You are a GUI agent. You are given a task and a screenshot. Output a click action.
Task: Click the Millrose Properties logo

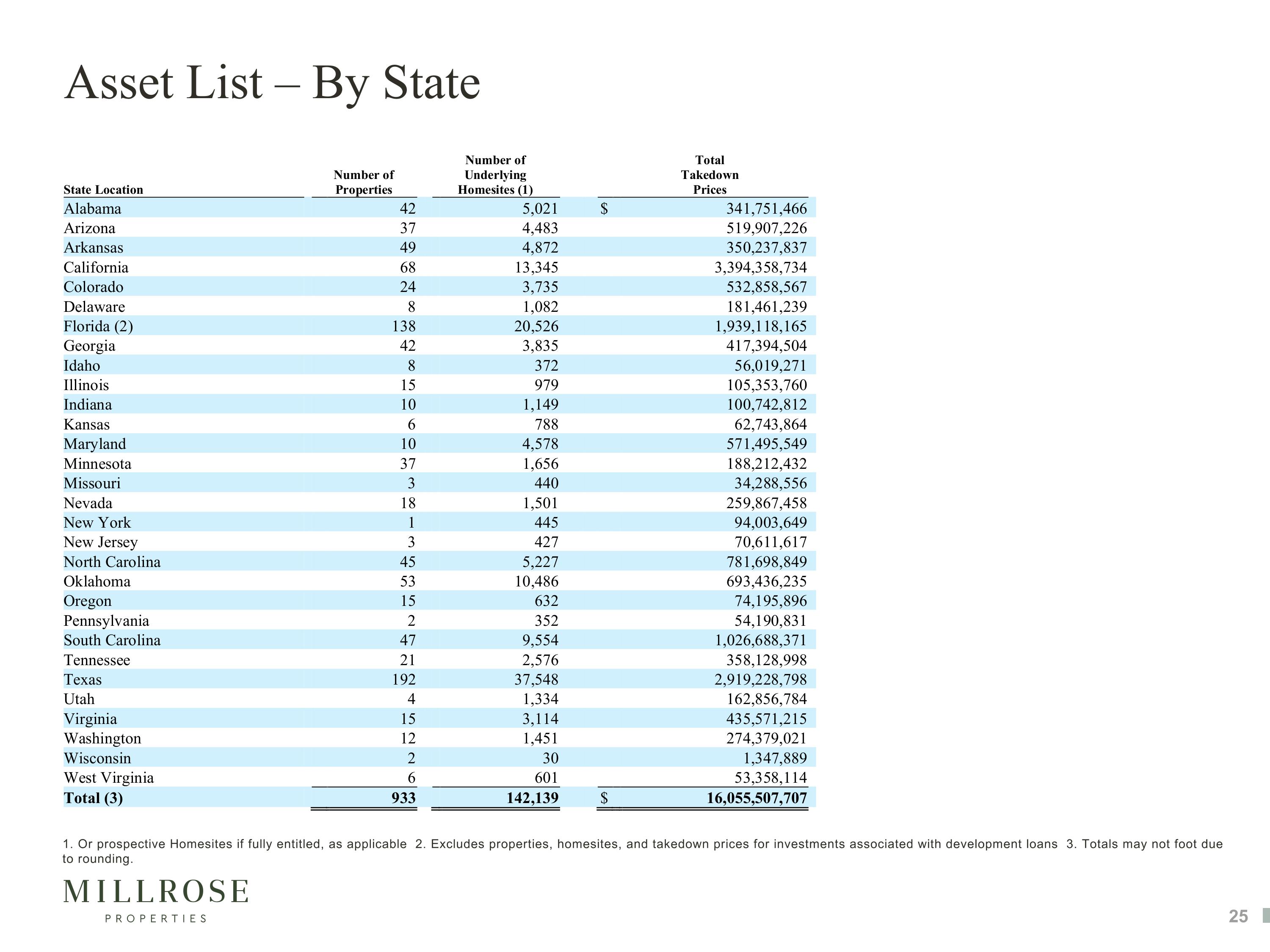tap(156, 900)
